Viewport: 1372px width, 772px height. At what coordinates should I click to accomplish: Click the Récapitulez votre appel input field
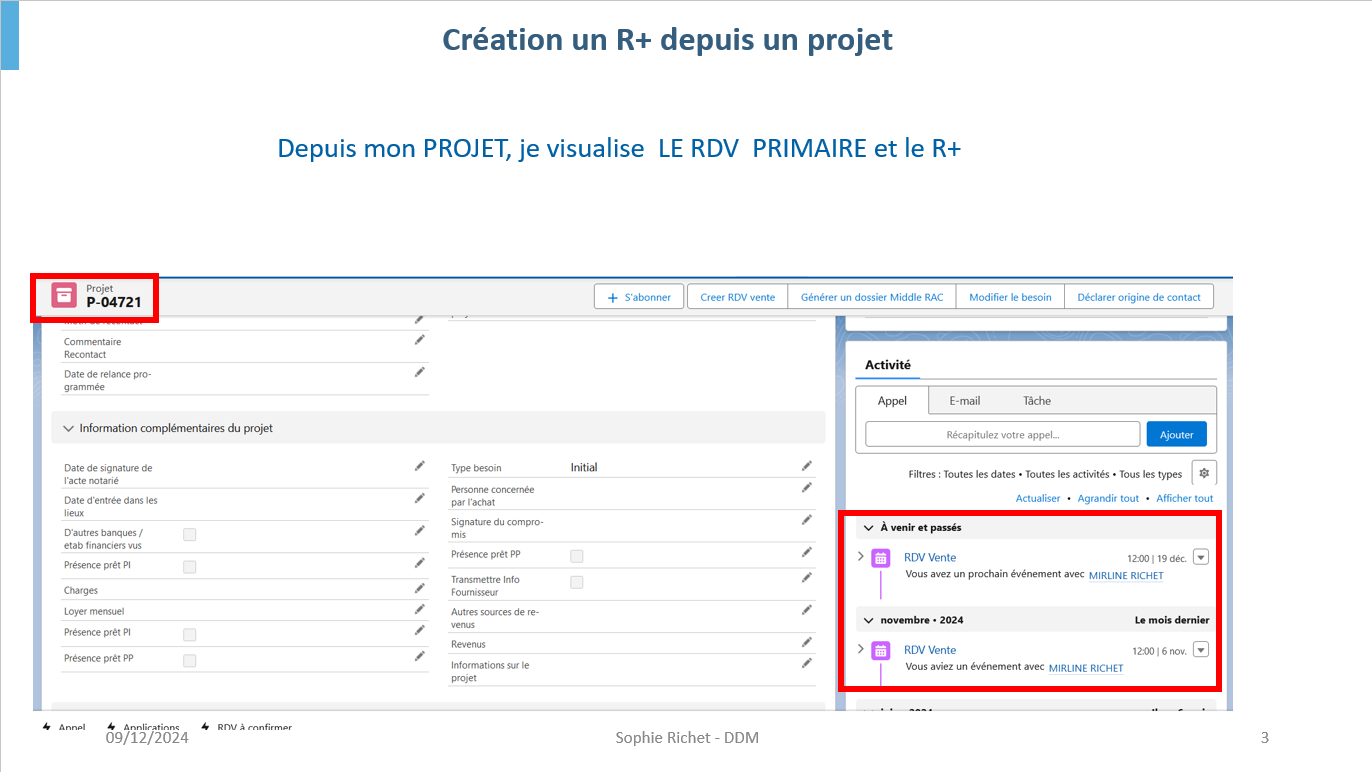[1002, 434]
